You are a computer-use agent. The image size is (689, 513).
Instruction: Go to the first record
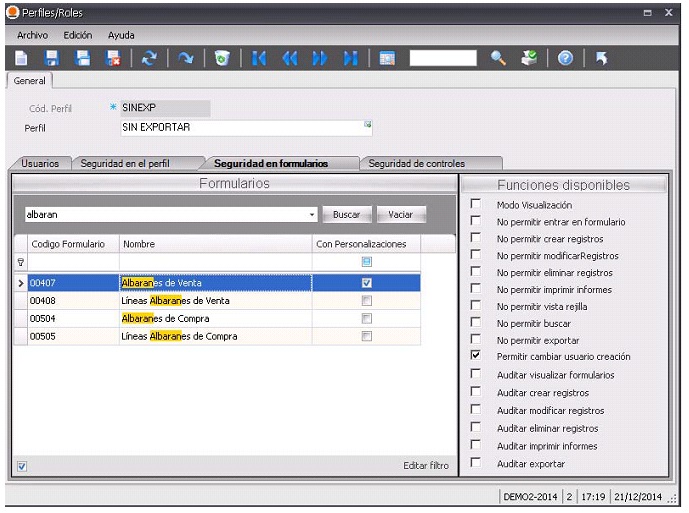click(259, 59)
